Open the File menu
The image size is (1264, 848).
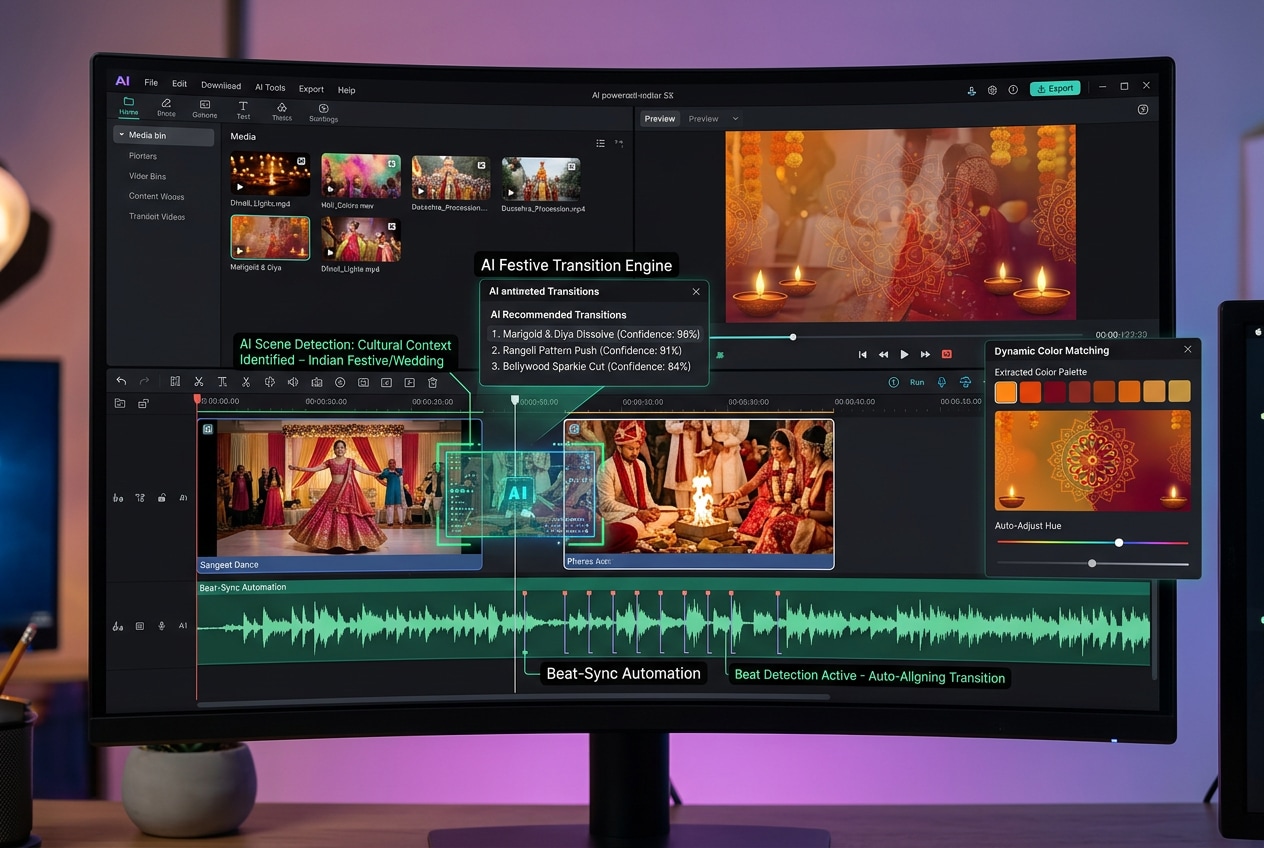[151, 83]
